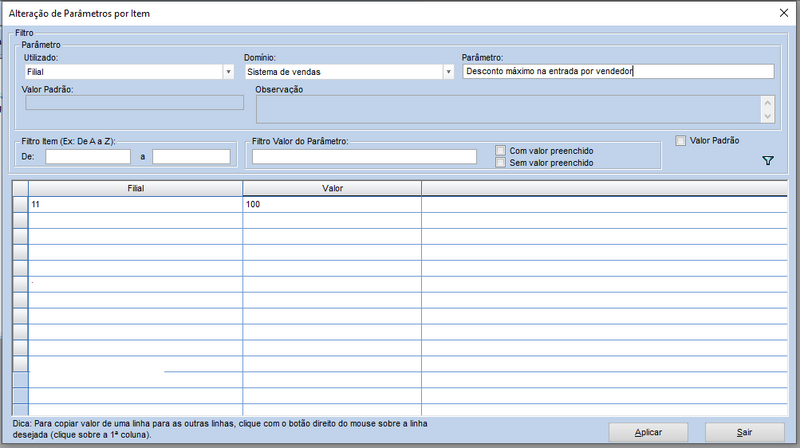Click the Filtro Valor do Parâmetro field
This screenshot has height=448, width=800.
(364, 157)
